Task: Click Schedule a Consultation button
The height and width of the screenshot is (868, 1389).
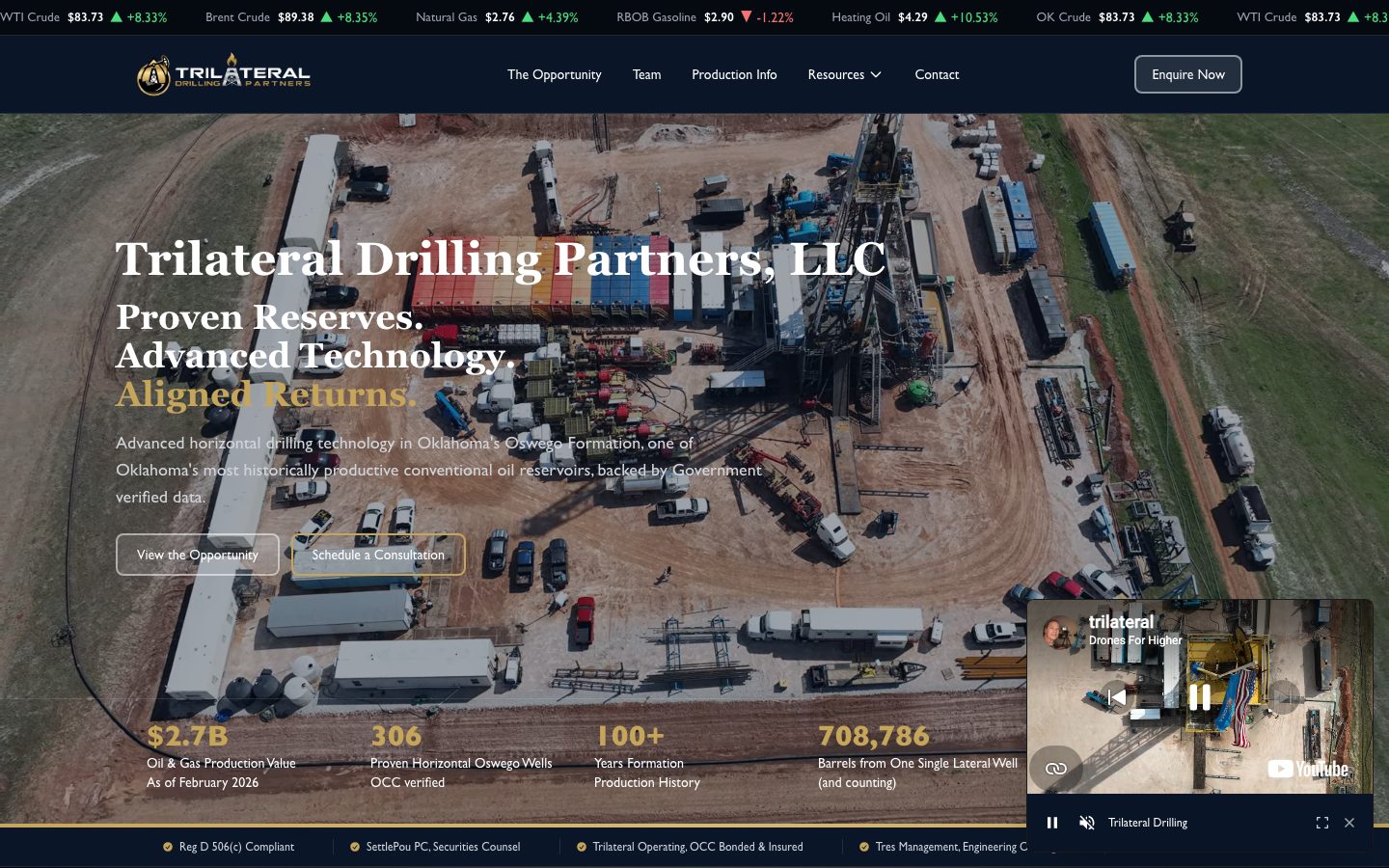Action: pos(378,555)
